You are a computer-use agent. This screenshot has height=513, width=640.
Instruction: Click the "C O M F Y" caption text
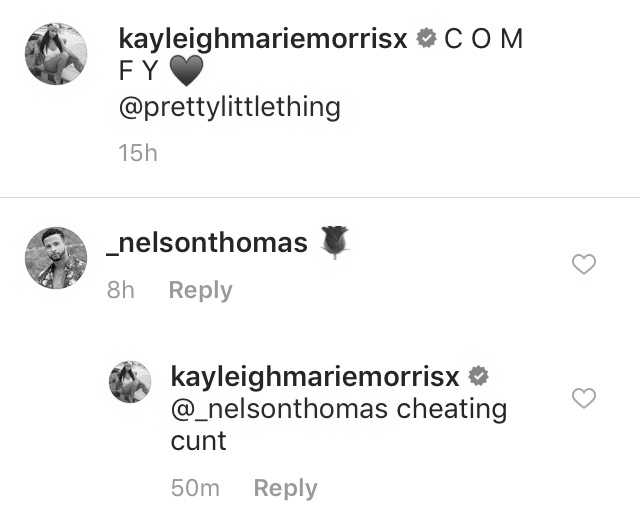coord(321,55)
